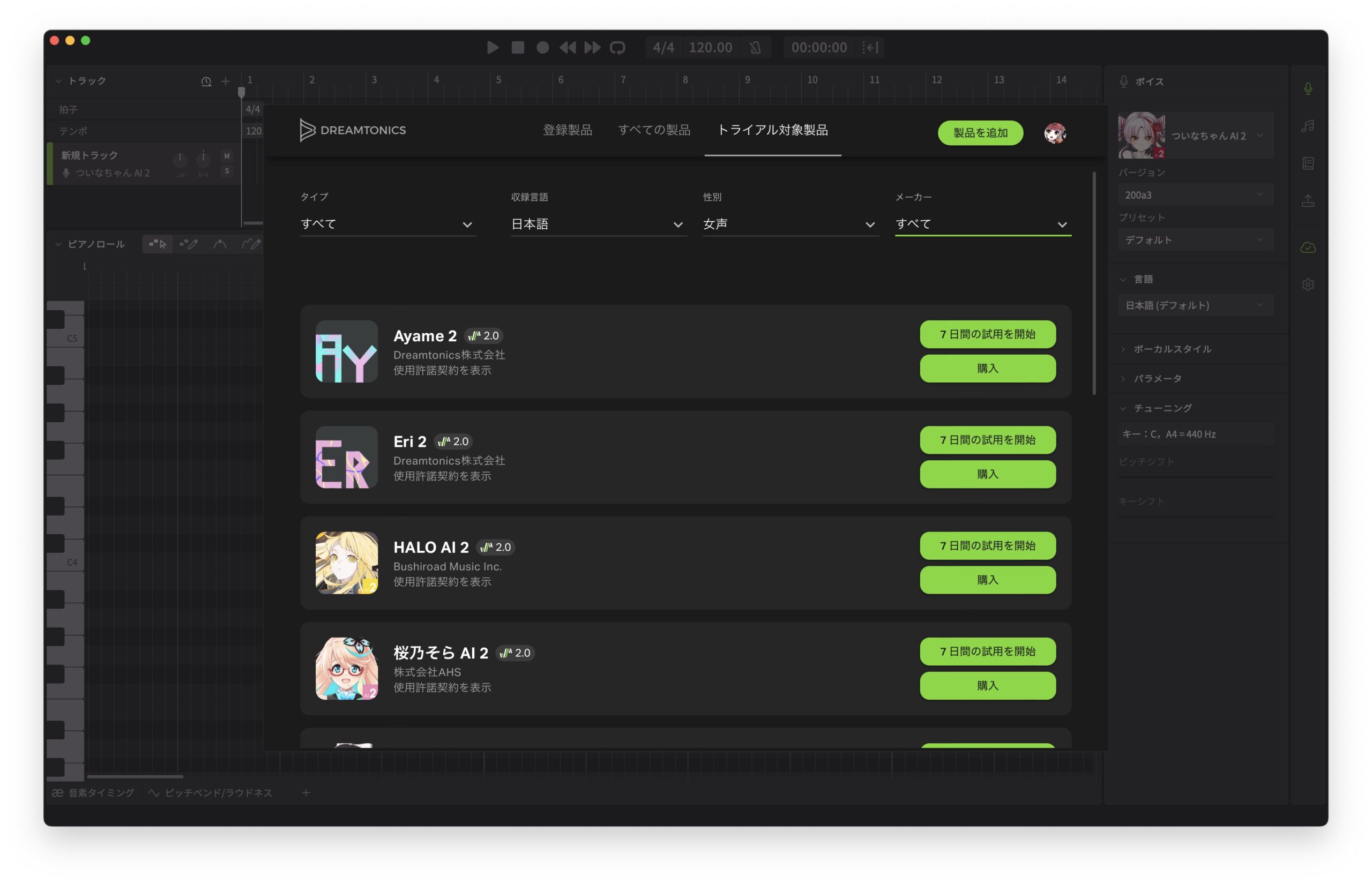Click the render history clock icon in Tracks
The height and width of the screenshot is (884, 1372).
(206, 81)
